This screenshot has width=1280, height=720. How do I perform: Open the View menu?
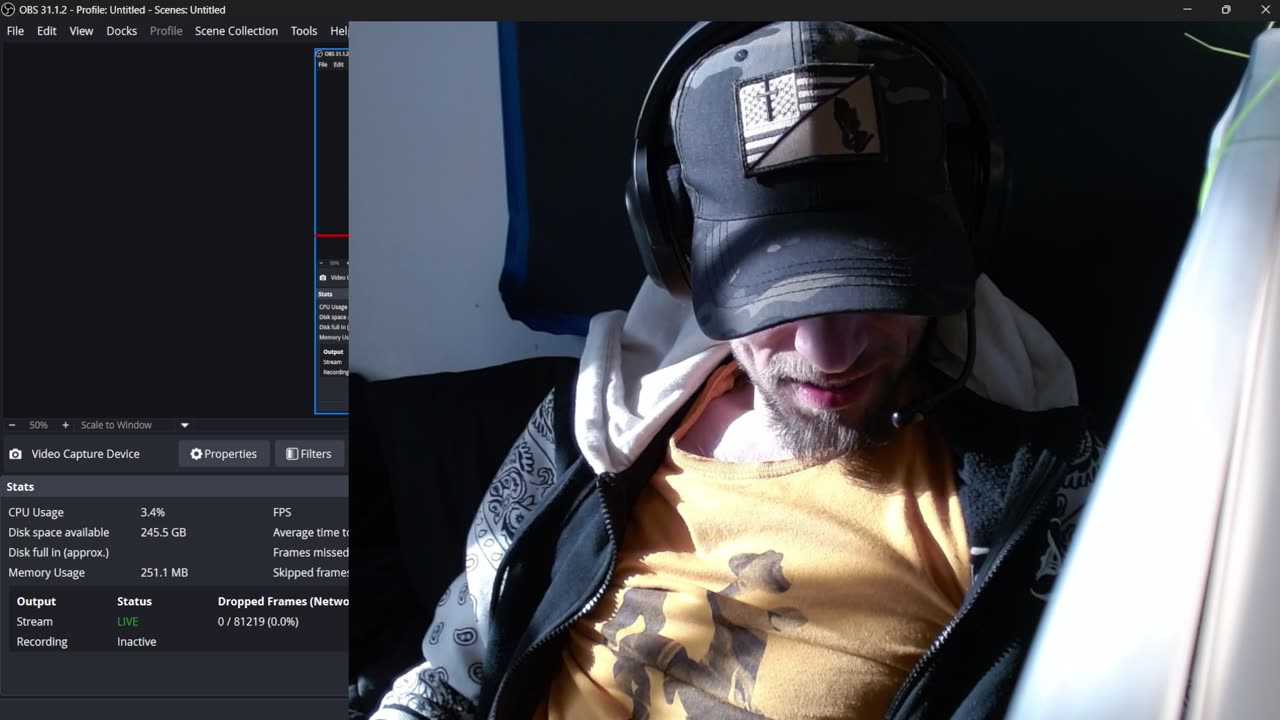point(81,31)
